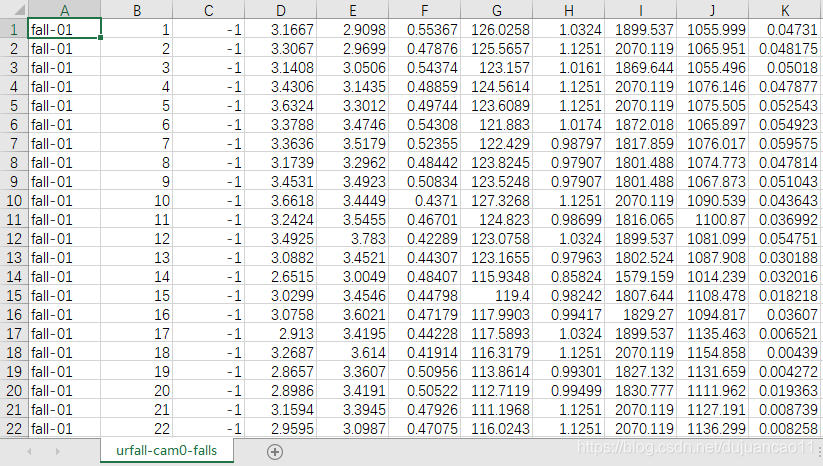
Task: Click cell with value 0.03607
Action: pos(785,314)
